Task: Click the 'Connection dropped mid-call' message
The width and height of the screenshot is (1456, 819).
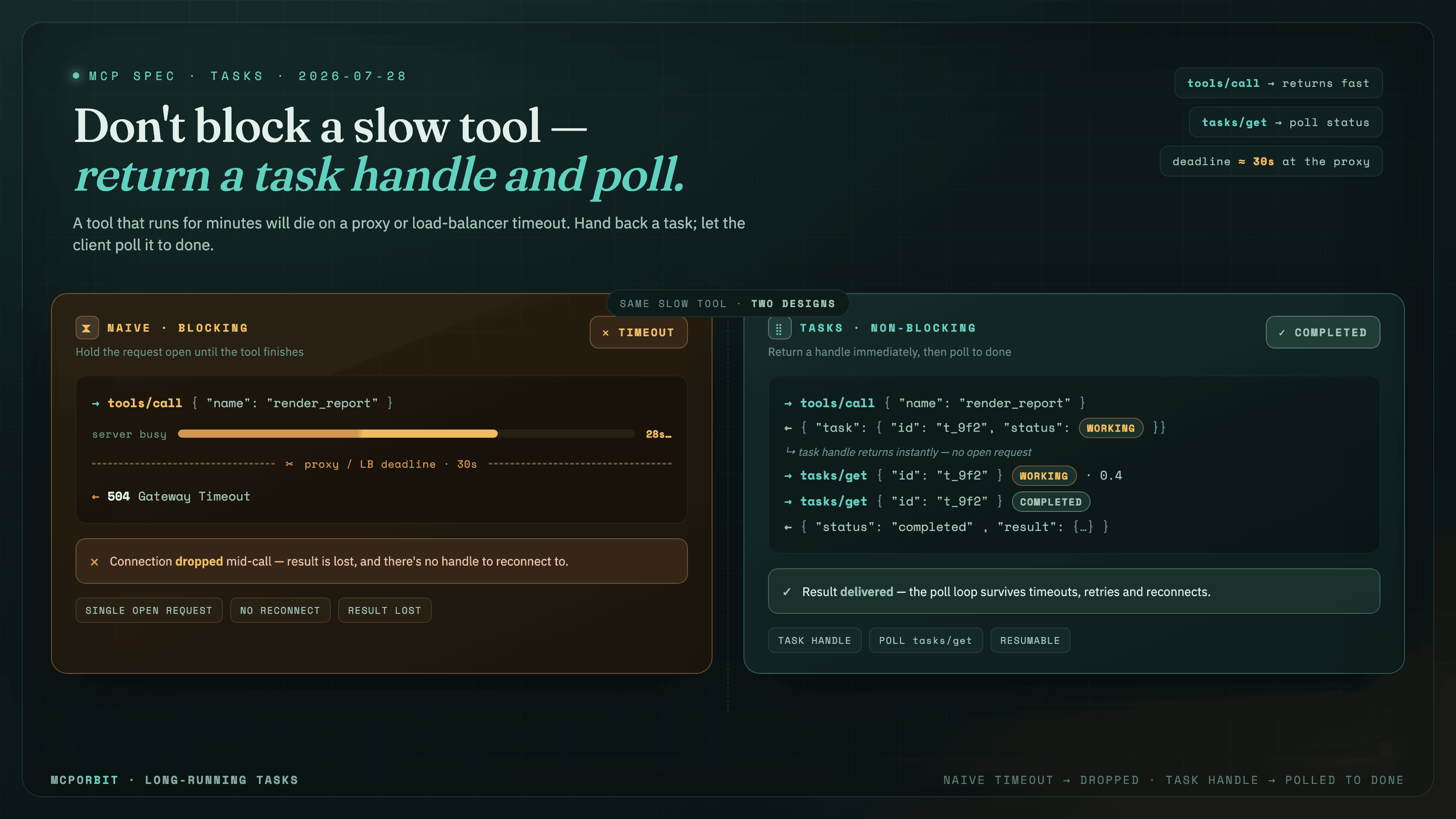Action: click(x=339, y=561)
